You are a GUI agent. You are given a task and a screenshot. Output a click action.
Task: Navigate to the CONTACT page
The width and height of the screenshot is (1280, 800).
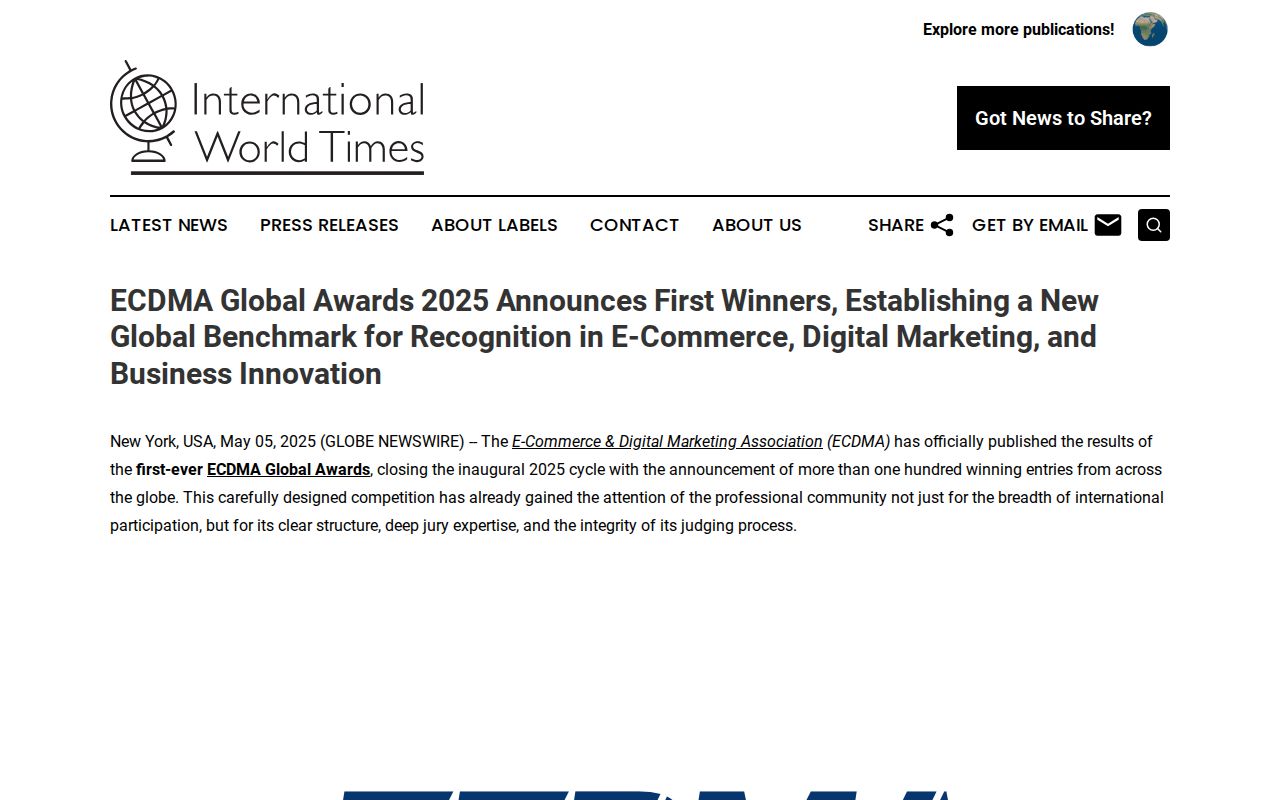[x=634, y=225]
